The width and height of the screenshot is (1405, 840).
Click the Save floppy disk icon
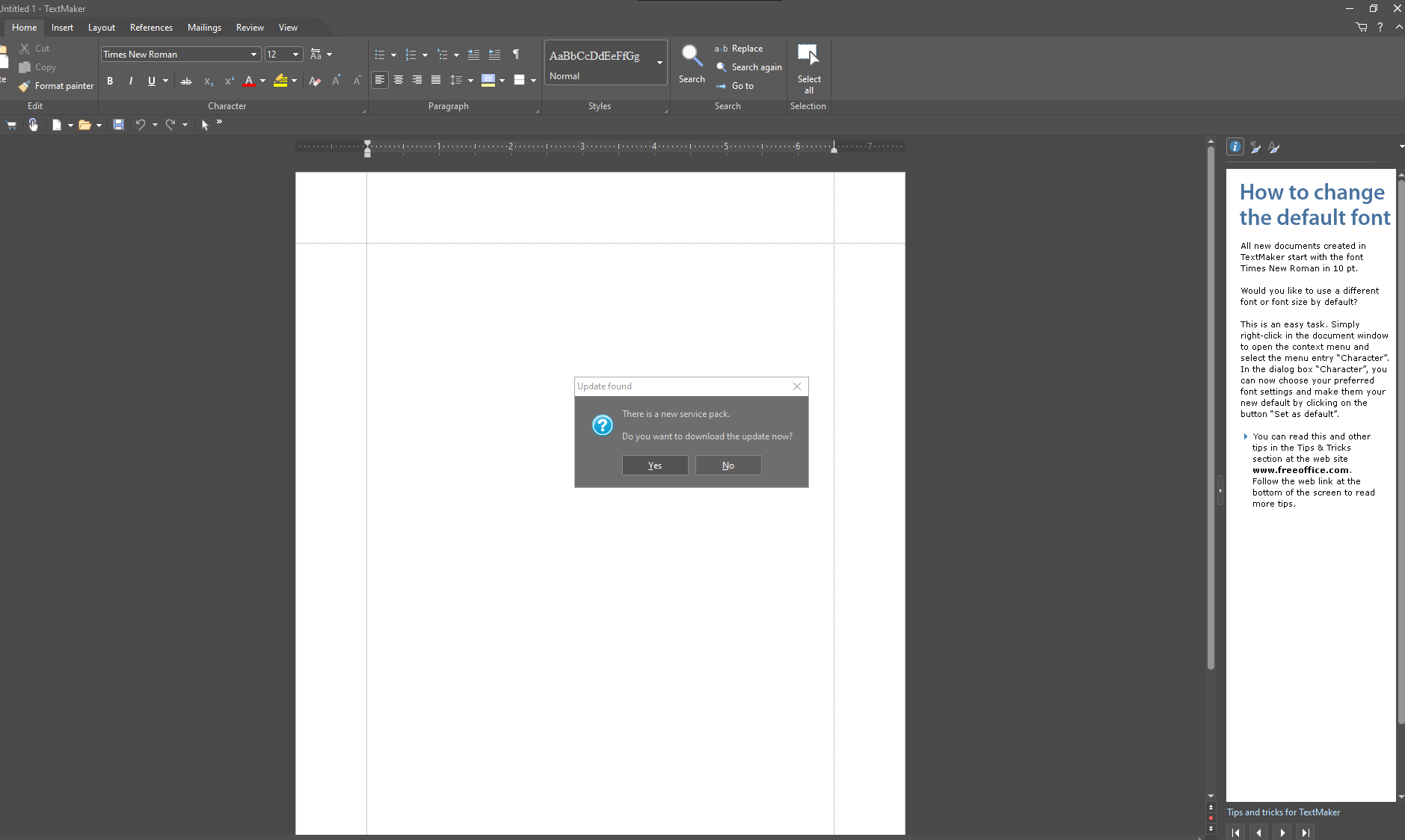tap(118, 125)
